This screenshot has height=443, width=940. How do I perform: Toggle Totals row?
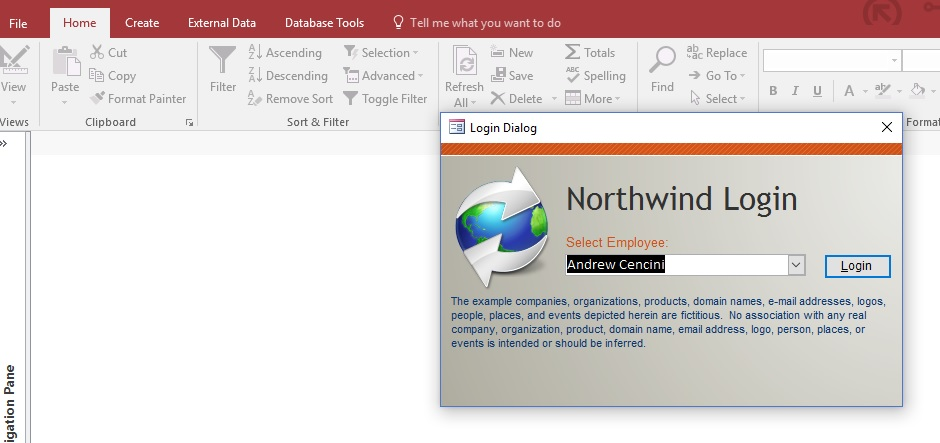[590, 53]
